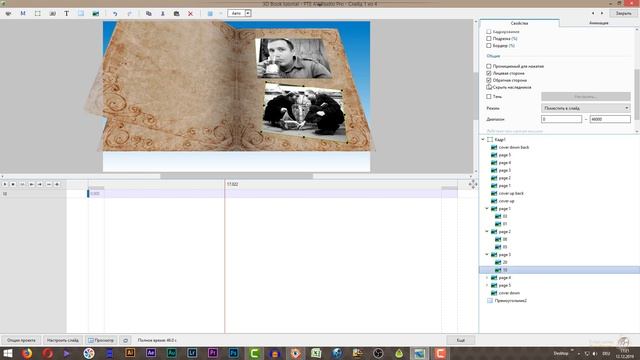Click the timeline plus button
The height and width of the screenshot is (360, 640).
(x=57, y=184)
